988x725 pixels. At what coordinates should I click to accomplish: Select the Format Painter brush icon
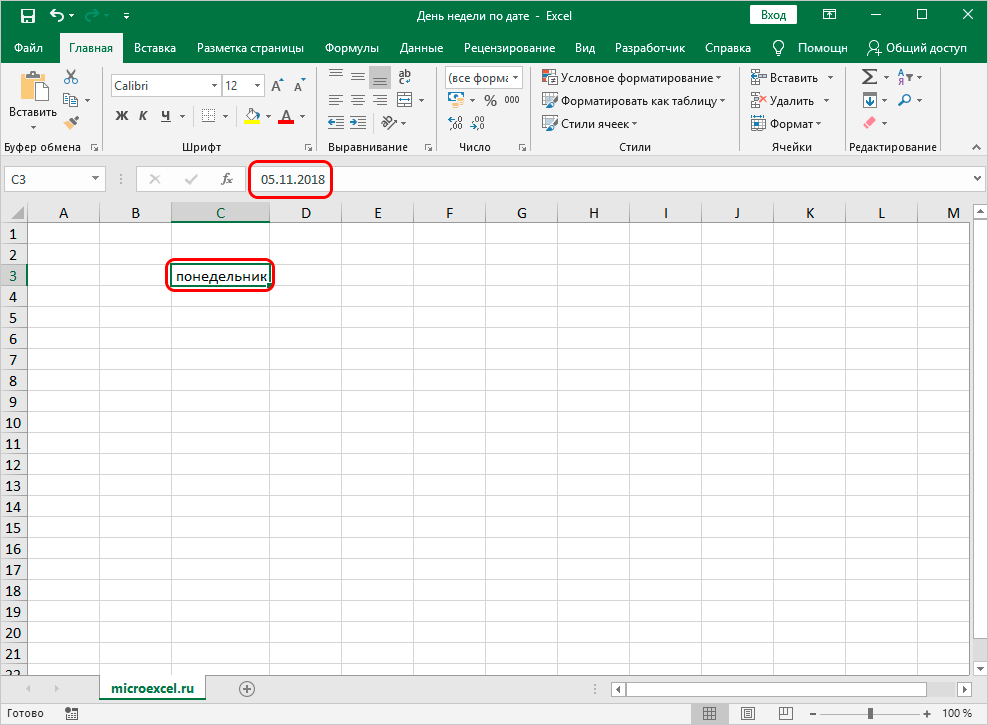(71, 122)
